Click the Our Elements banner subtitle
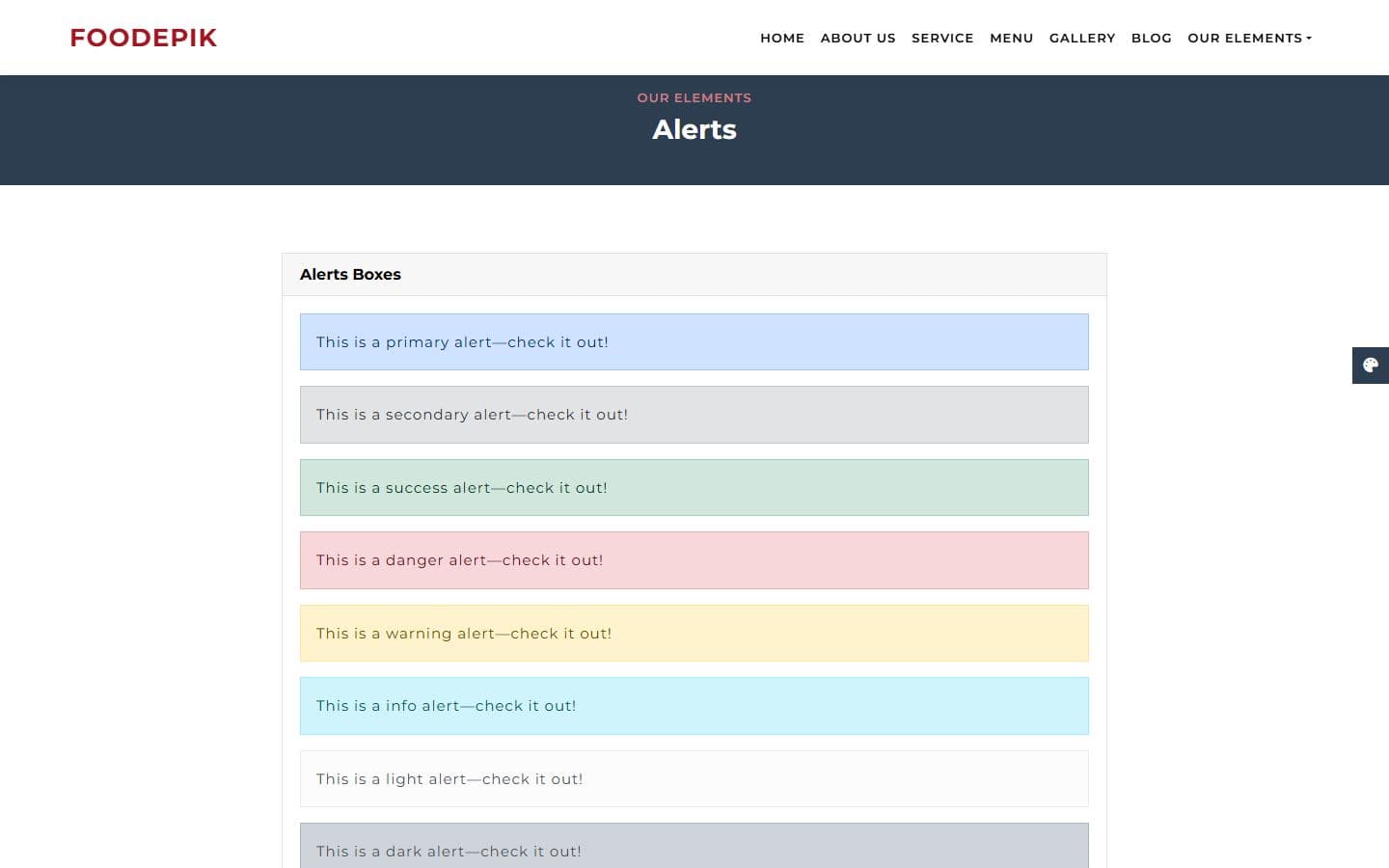The image size is (1389, 868). [694, 97]
